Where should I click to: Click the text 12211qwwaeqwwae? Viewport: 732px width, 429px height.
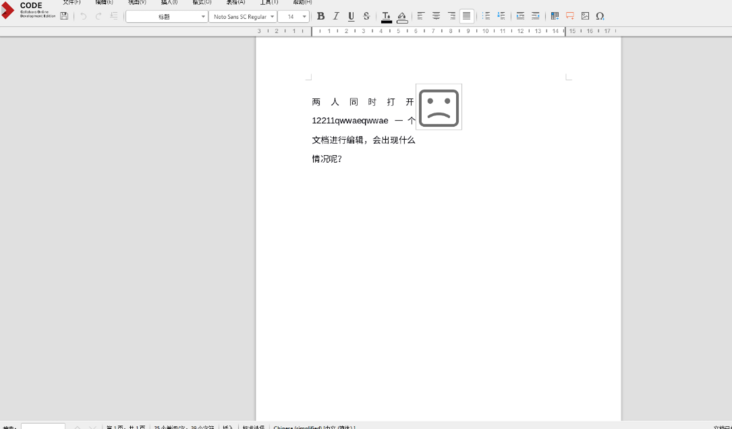(350, 121)
